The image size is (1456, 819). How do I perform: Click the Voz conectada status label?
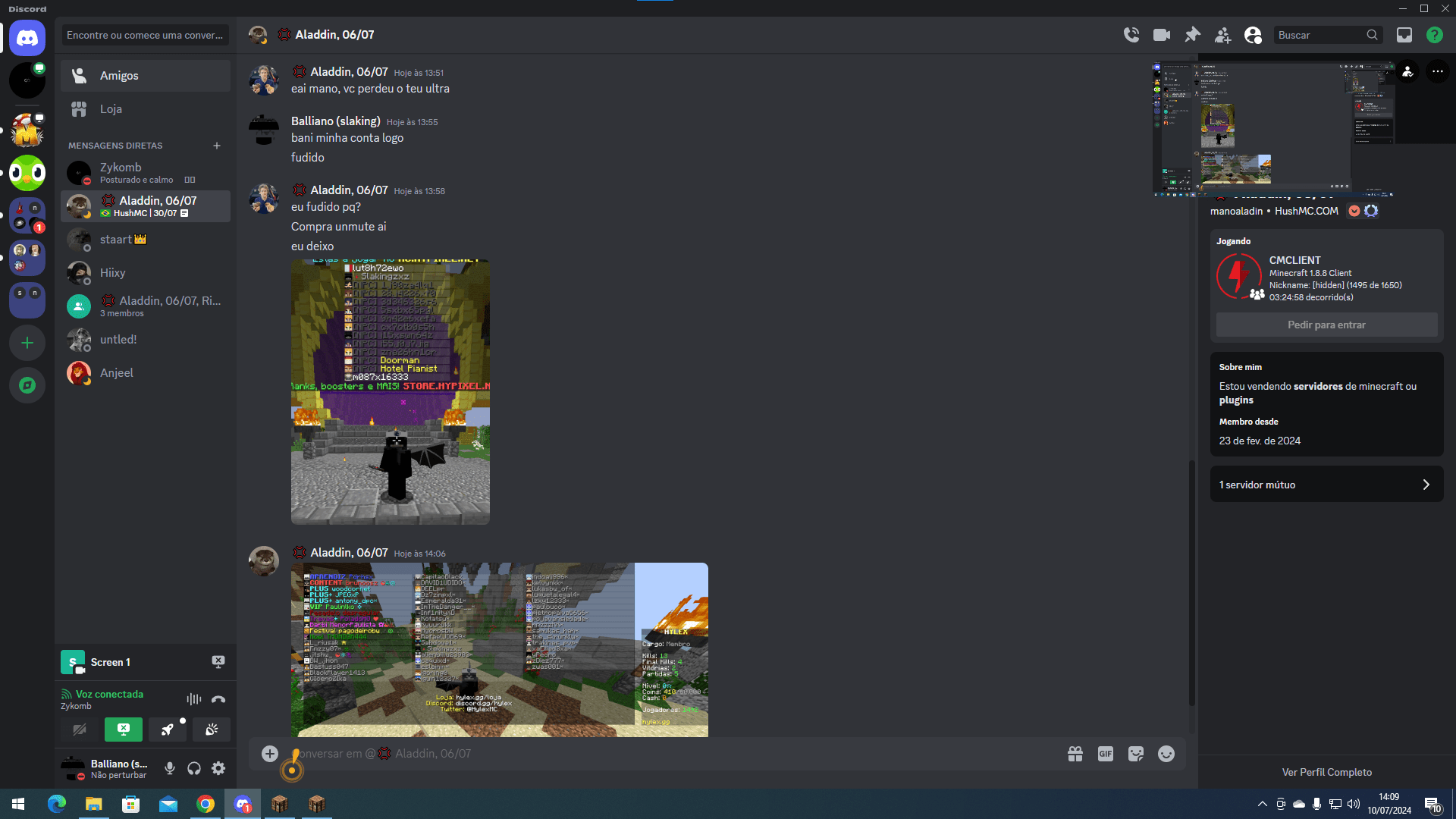[109, 694]
